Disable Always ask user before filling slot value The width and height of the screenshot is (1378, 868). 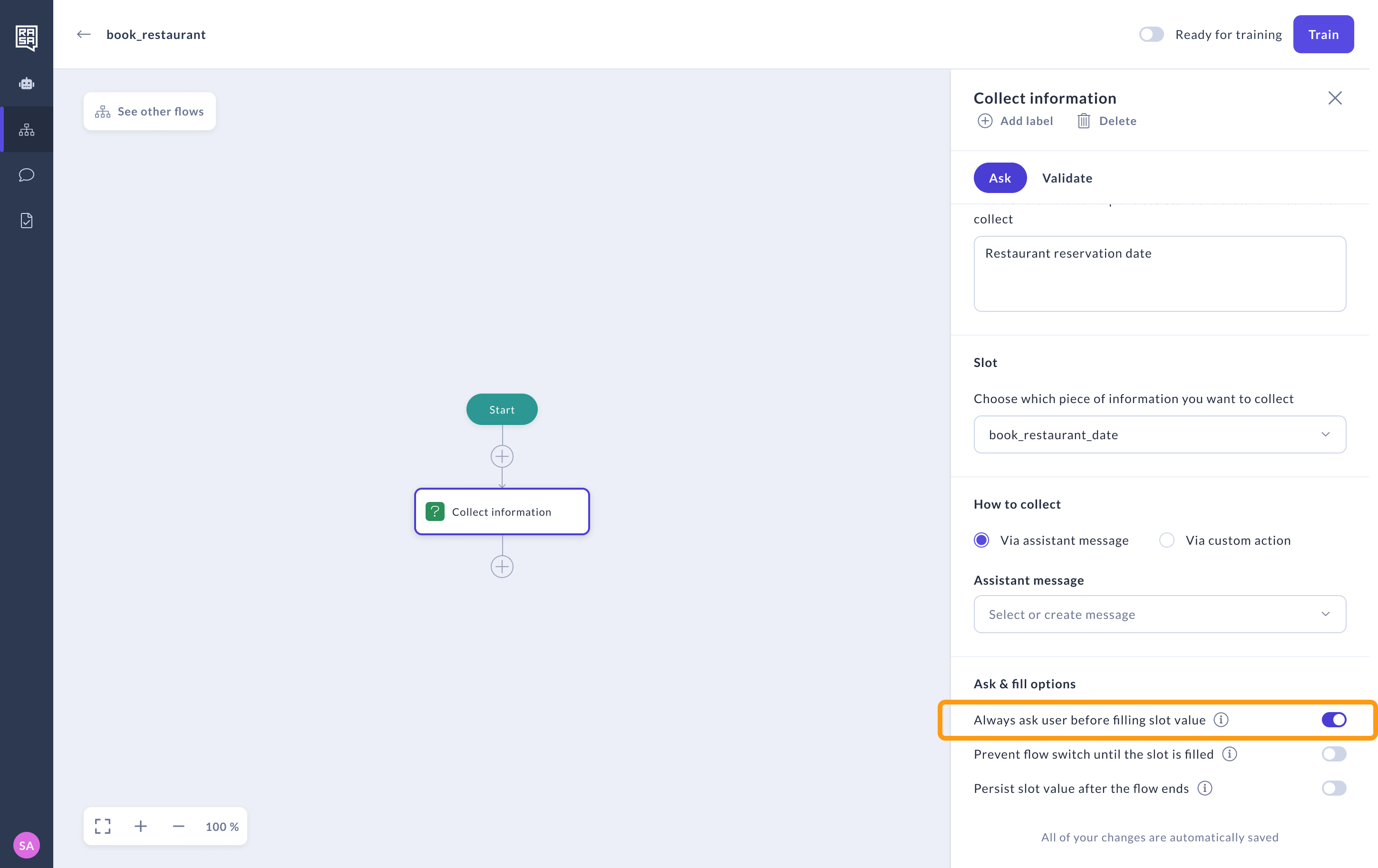[1334, 720]
